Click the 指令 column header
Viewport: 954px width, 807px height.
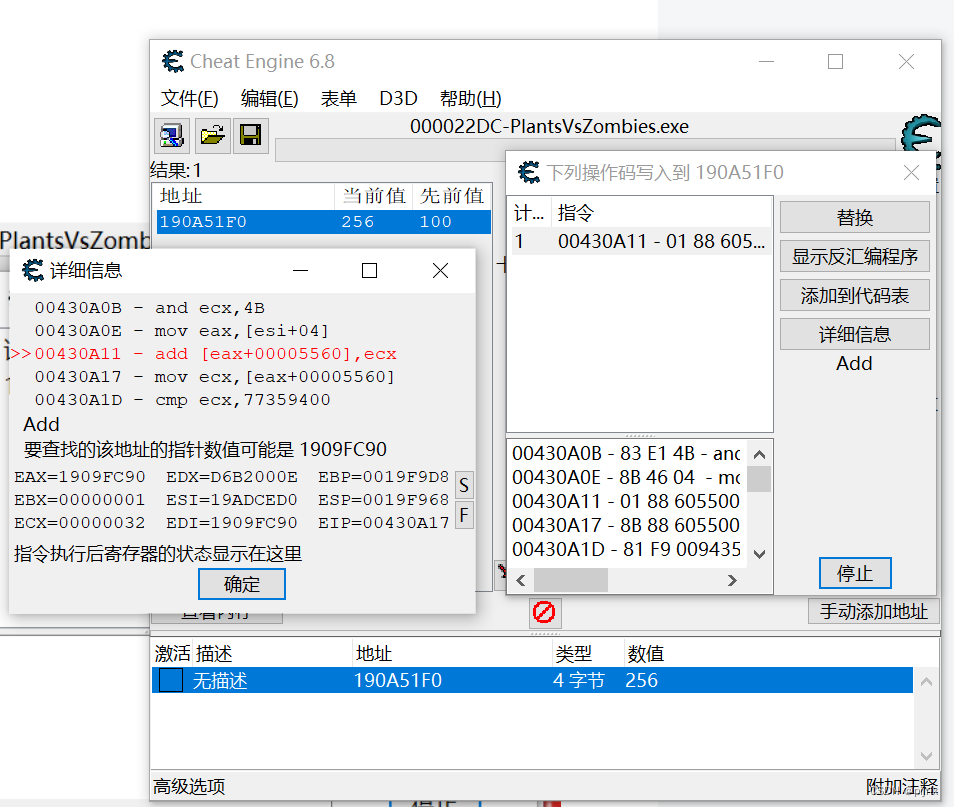(x=661, y=213)
